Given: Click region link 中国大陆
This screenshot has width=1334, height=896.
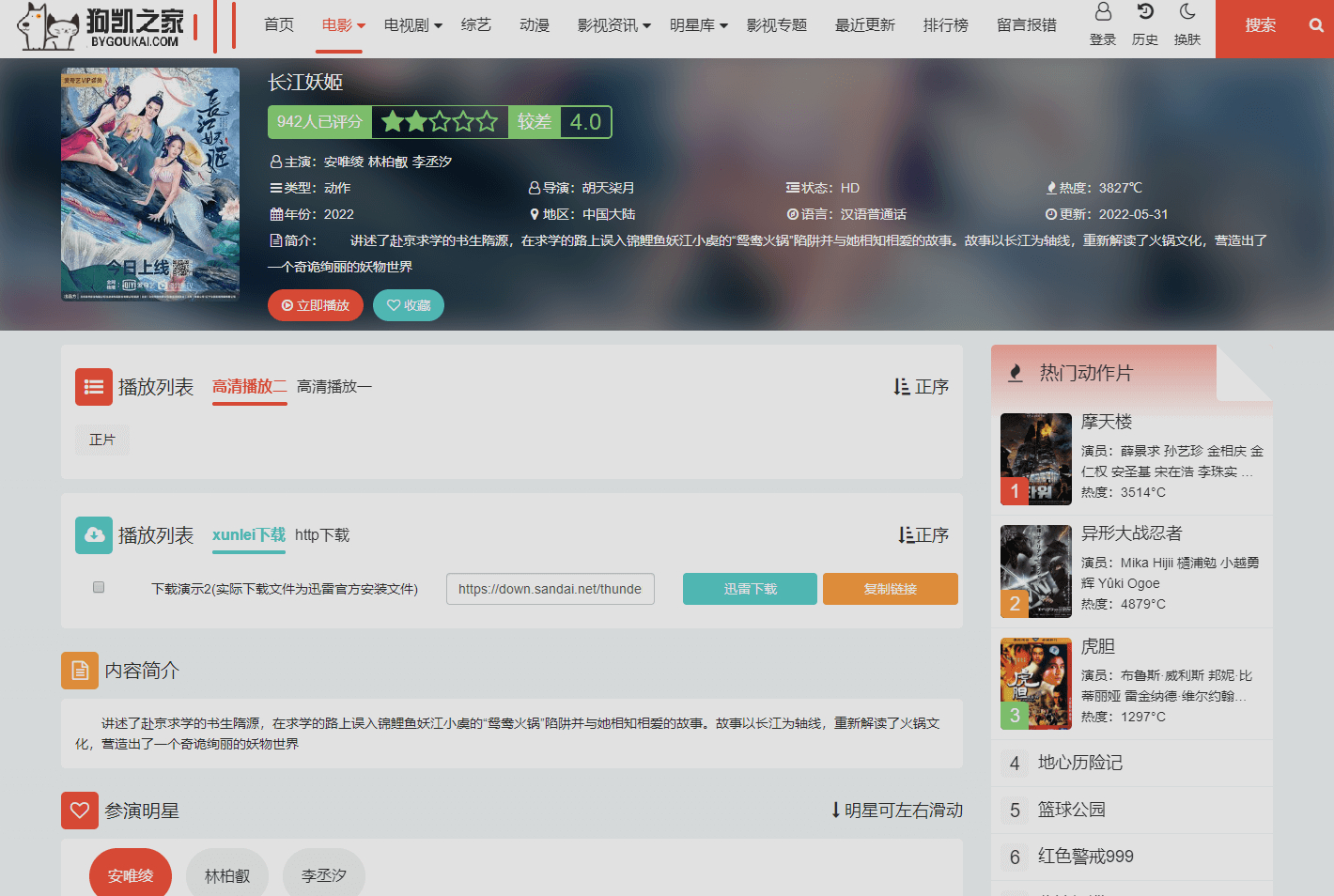Looking at the screenshot, I should pyautogui.click(x=609, y=214).
